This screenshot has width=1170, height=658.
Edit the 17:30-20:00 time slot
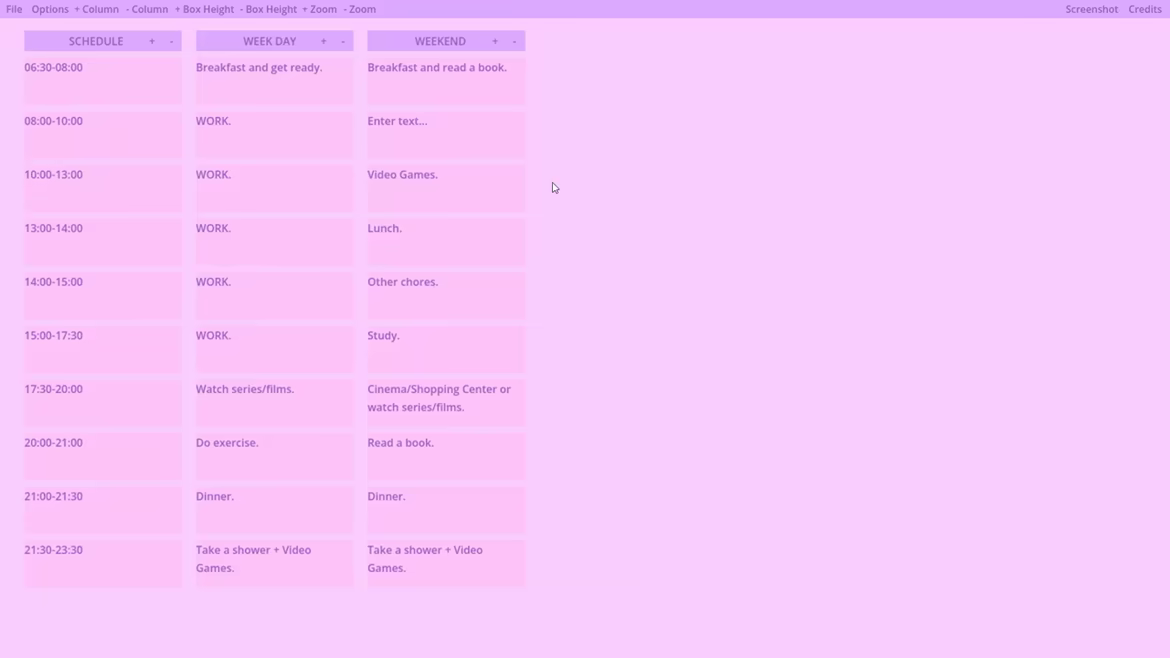point(103,404)
